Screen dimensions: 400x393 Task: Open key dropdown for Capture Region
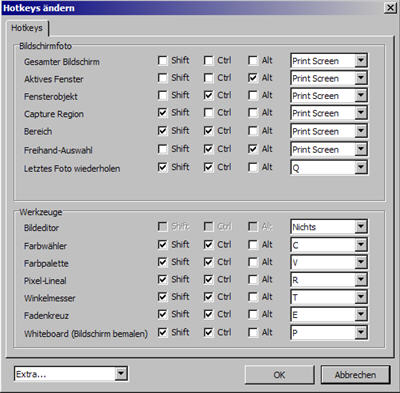coord(361,113)
